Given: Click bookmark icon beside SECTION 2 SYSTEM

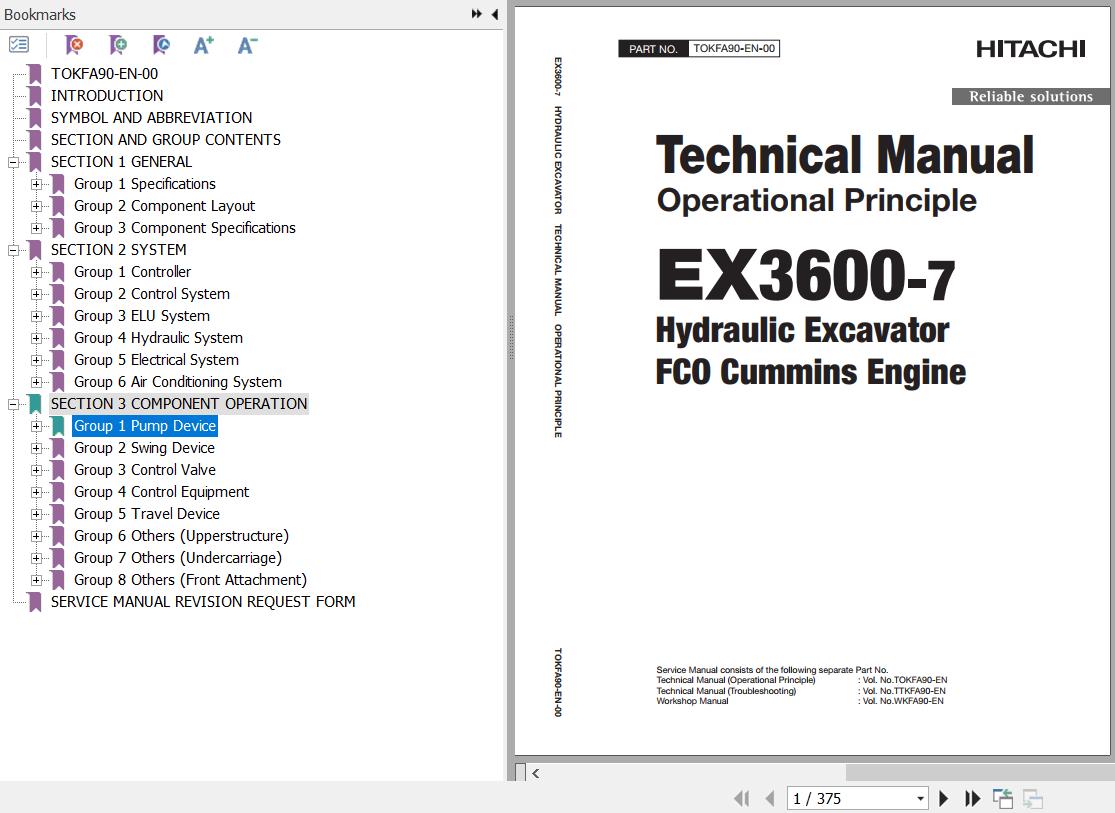Looking at the screenshot, I should click(34, 250).
